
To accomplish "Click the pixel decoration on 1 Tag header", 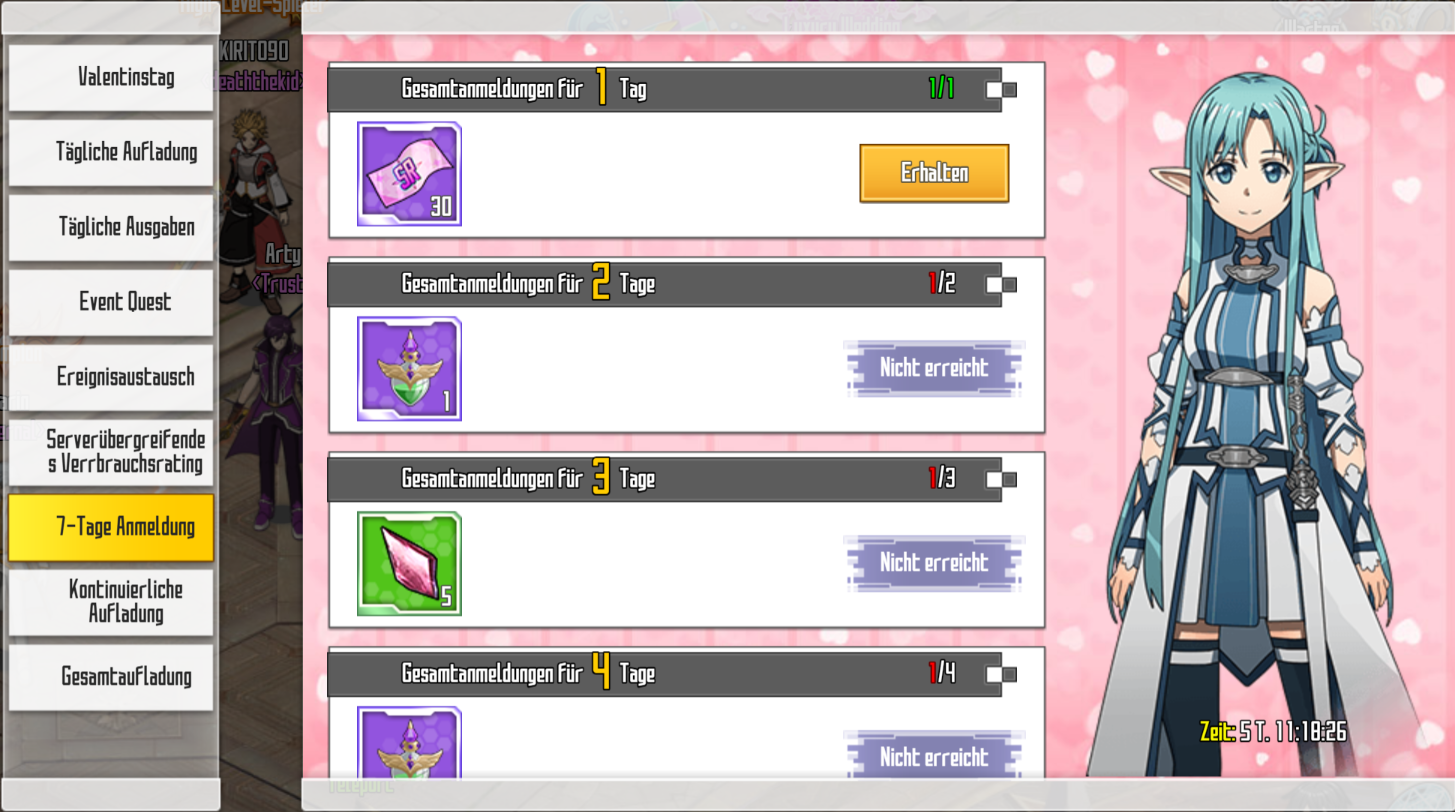I will [1001, 90].
